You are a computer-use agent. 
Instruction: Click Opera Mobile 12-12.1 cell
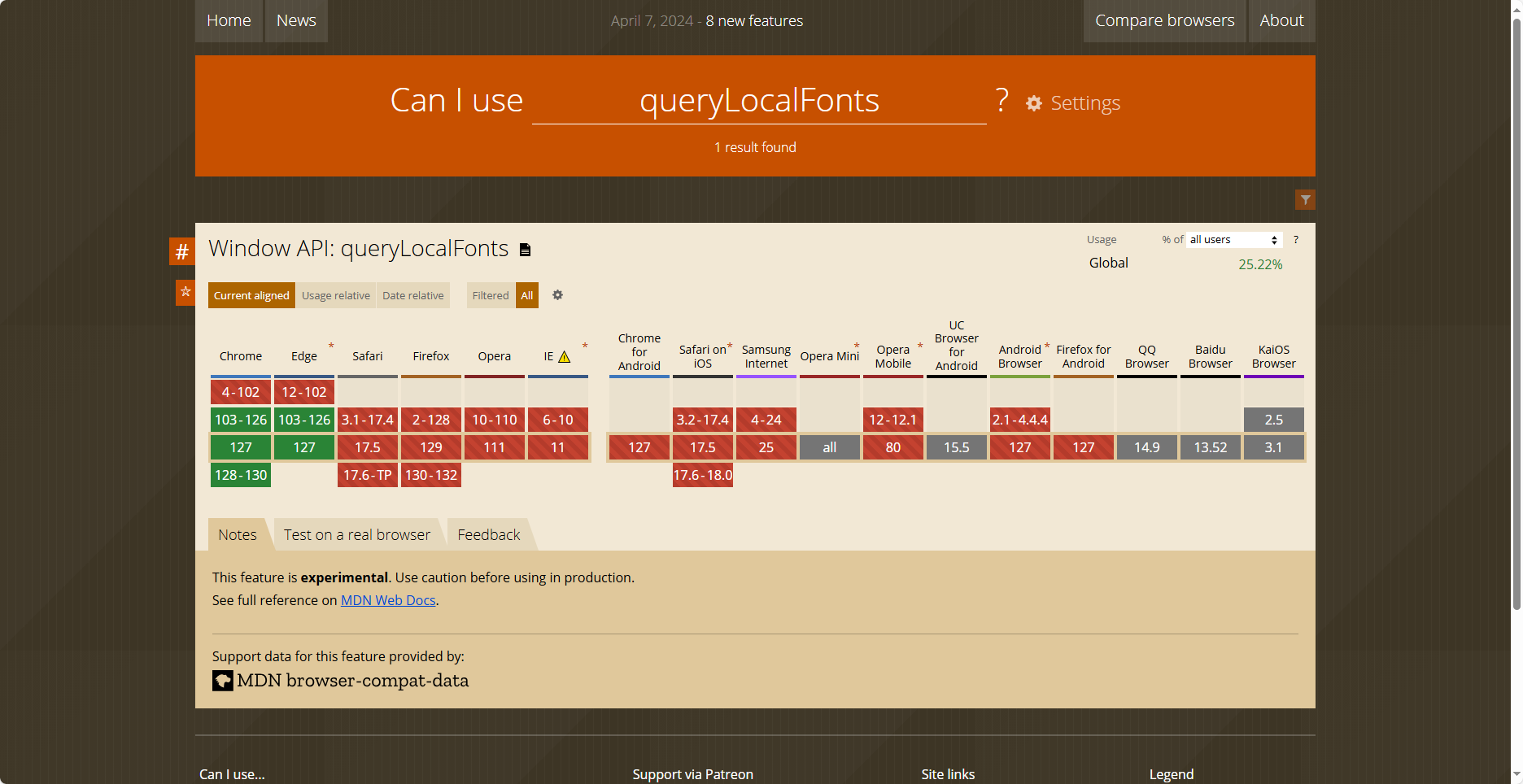point(893,420)
